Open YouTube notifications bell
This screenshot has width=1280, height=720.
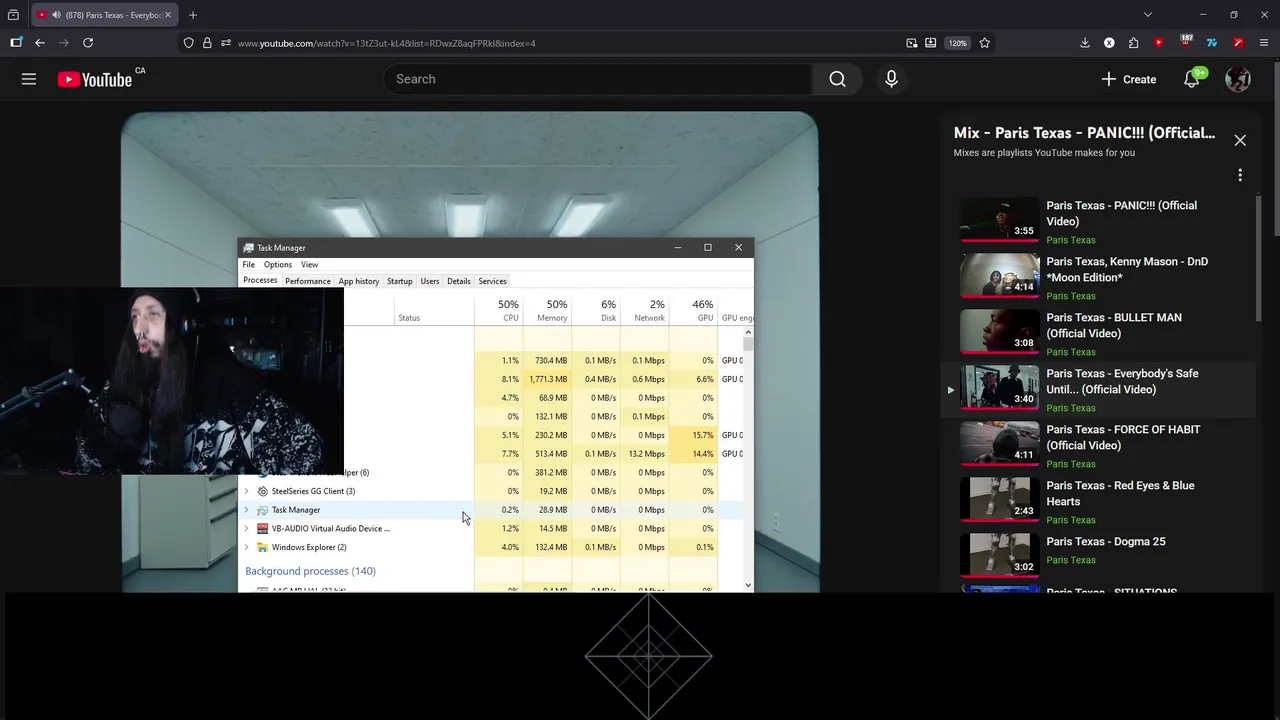[x=1192, y=79]
